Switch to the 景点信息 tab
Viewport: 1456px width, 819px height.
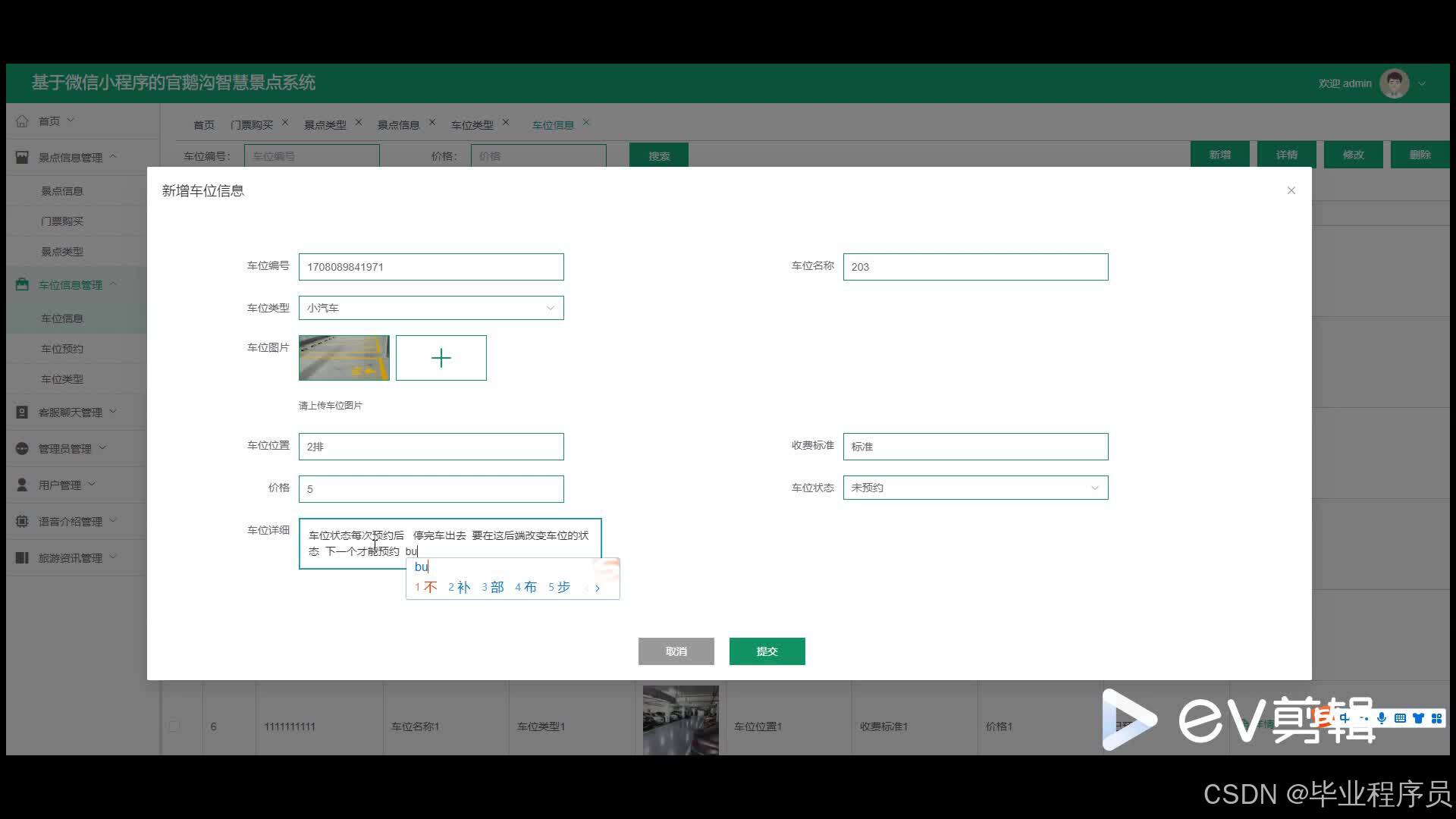click(x=398, y=124)
